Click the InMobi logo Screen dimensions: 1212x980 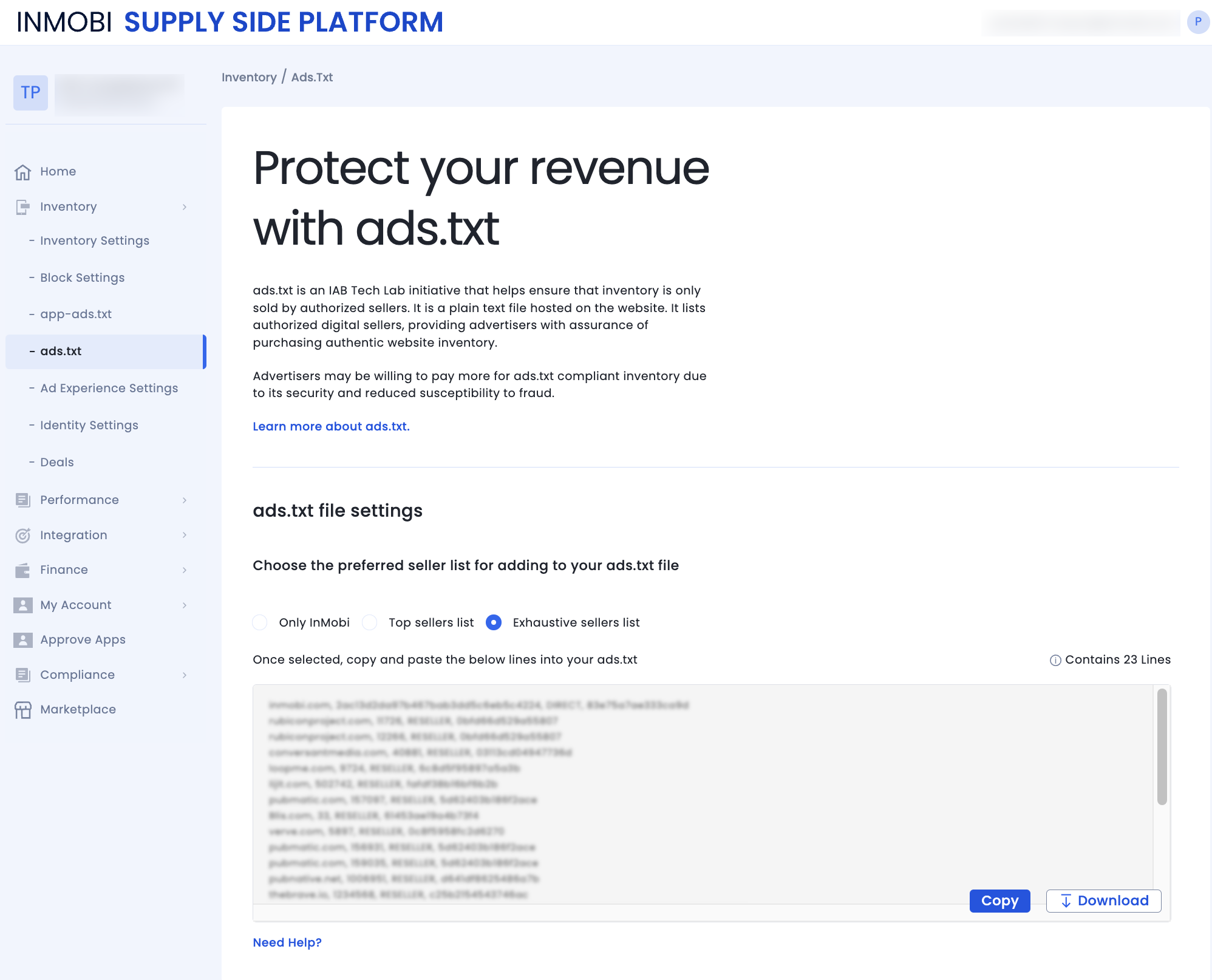point(64,22)
